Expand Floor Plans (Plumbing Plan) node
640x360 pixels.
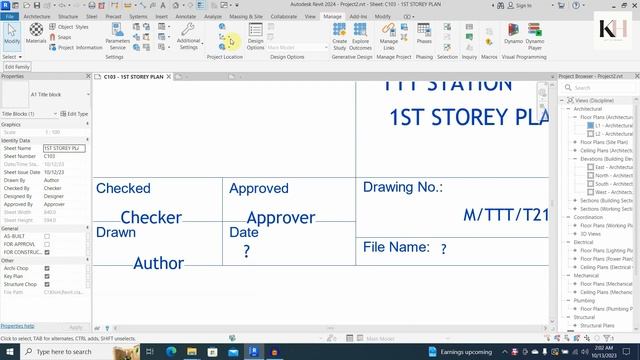click(x=575, y=309)
